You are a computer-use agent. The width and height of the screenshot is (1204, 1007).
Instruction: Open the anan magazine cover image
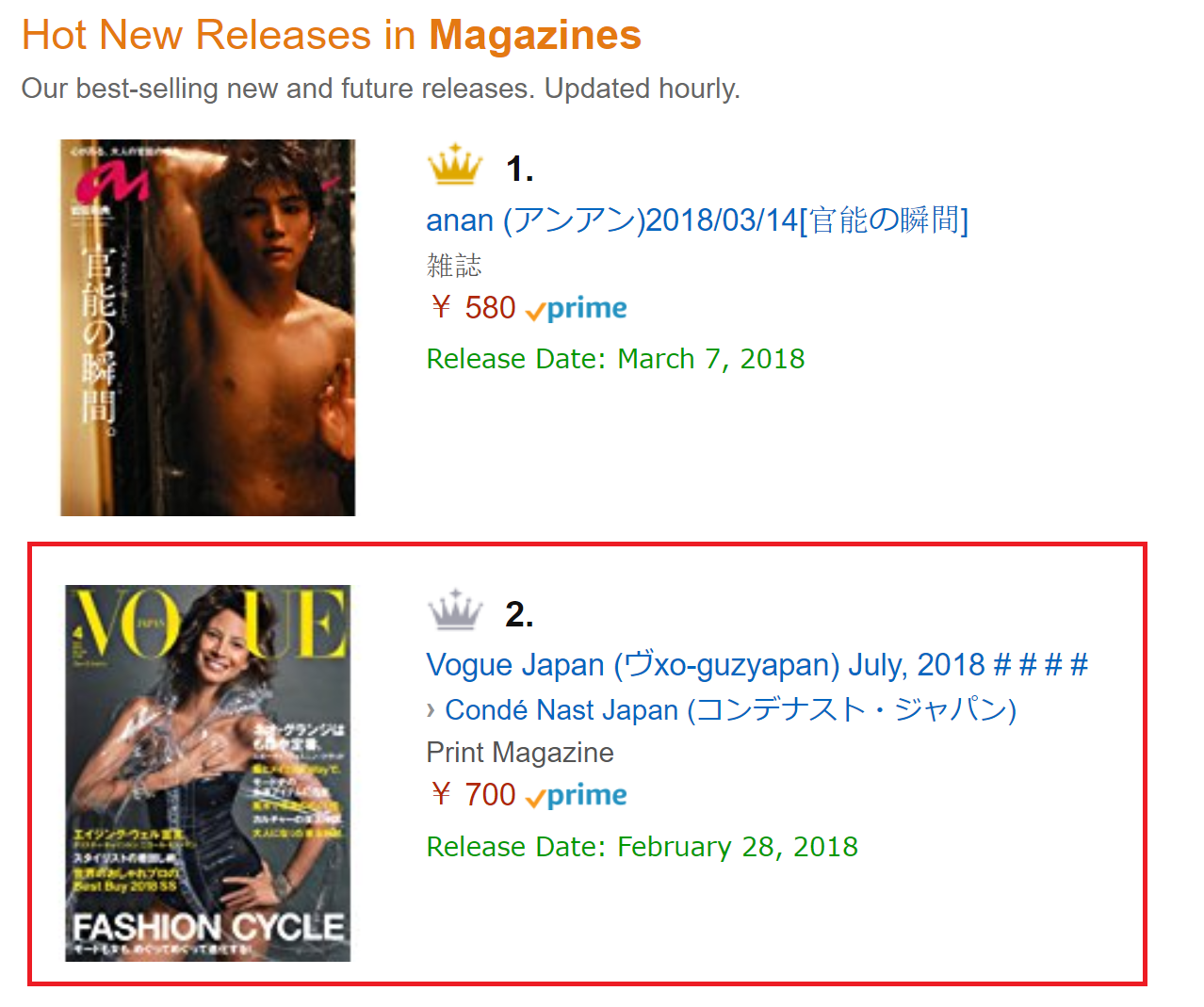click(208, 328)
